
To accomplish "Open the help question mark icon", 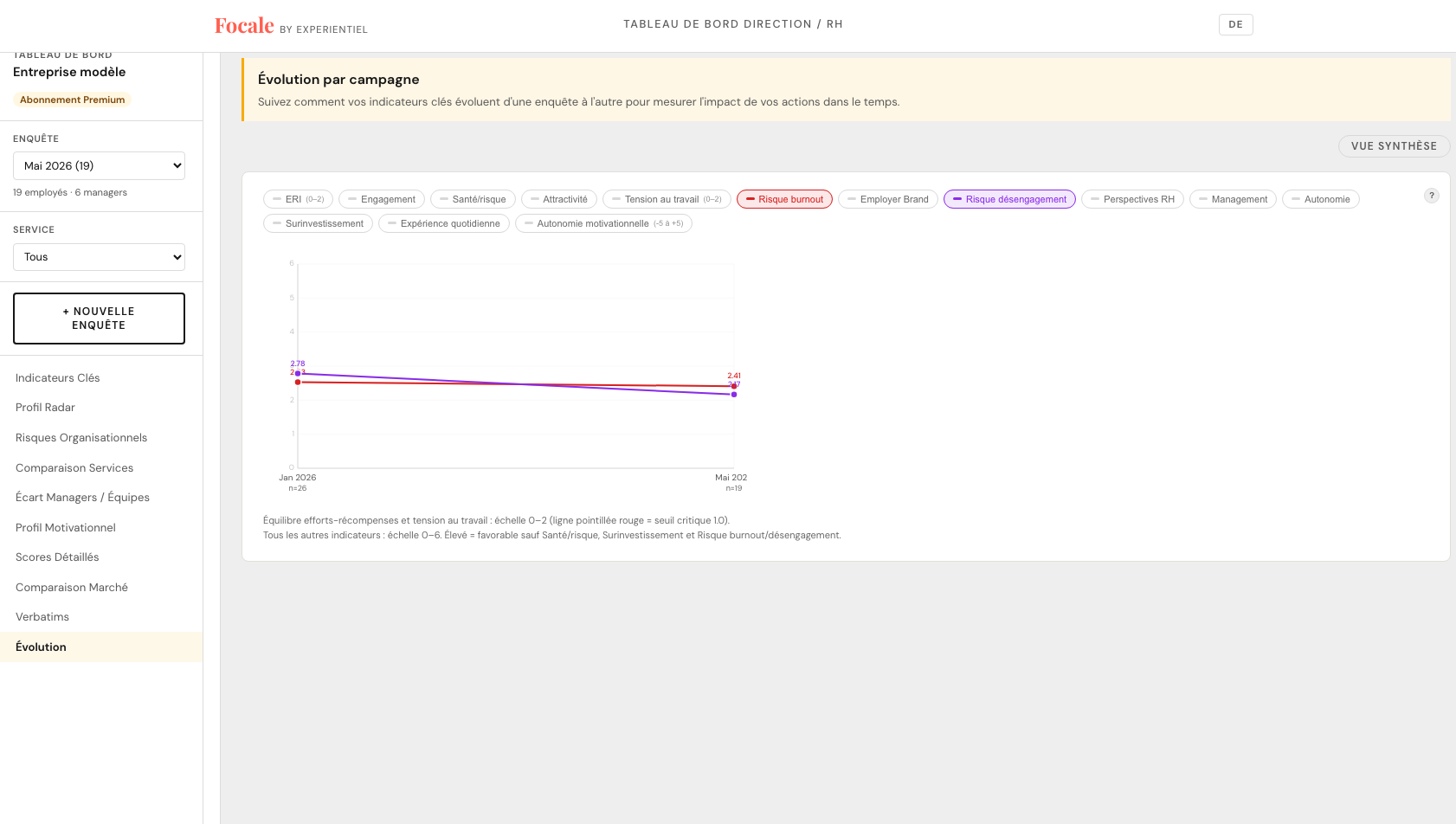I will point(1432,196).
